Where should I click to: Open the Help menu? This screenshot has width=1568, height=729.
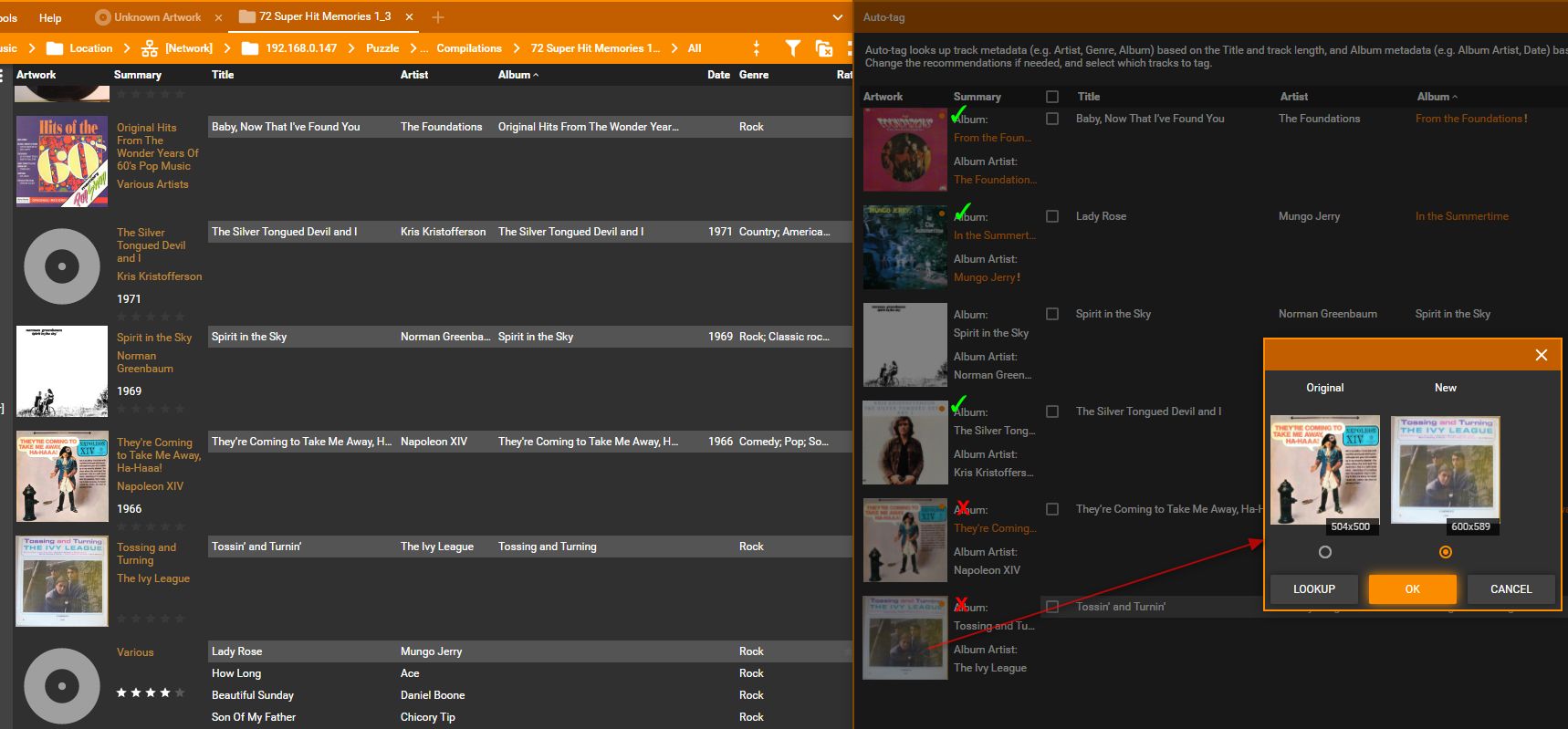click(50, 17)
